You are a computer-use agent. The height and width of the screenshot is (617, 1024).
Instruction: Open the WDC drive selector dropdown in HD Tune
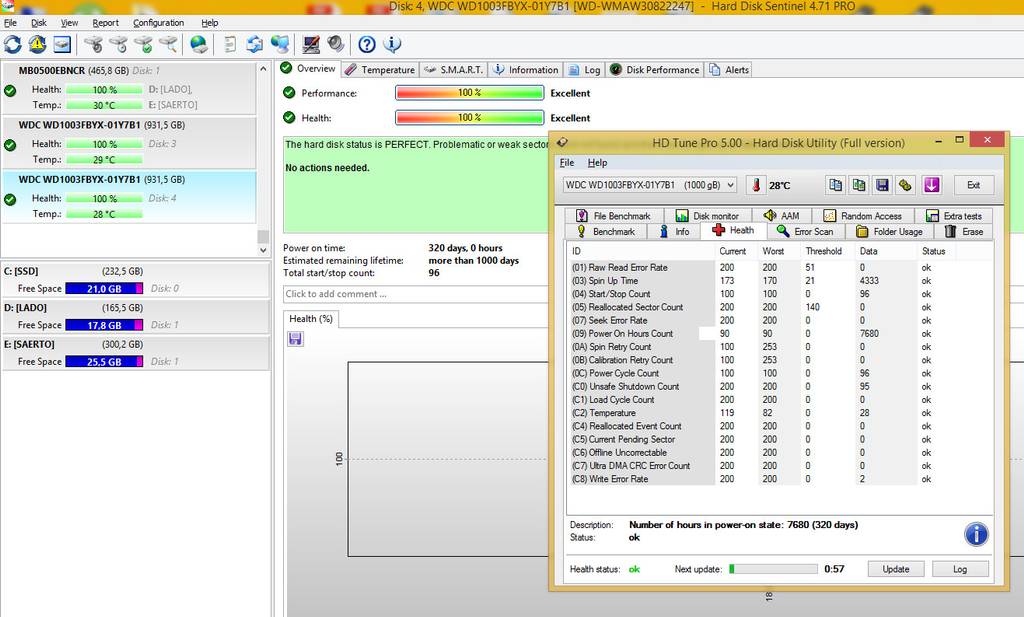(649, 185)
